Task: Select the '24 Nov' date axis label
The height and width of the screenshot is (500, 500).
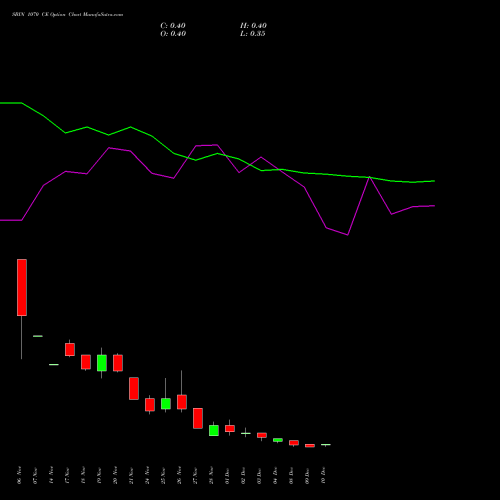Action: 147,475
